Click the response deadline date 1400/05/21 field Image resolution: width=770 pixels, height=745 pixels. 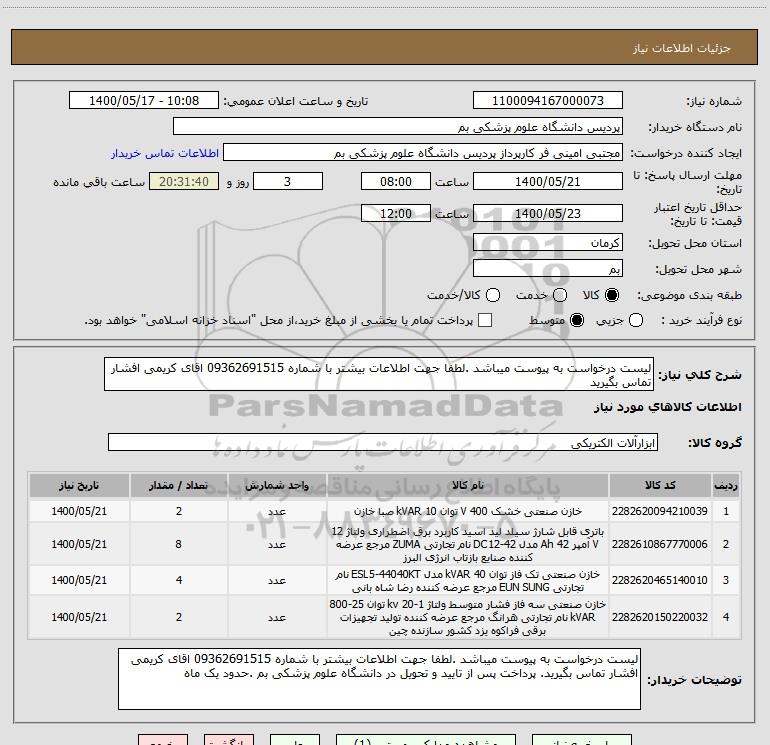pyautogui.click(x=548, y=182)
